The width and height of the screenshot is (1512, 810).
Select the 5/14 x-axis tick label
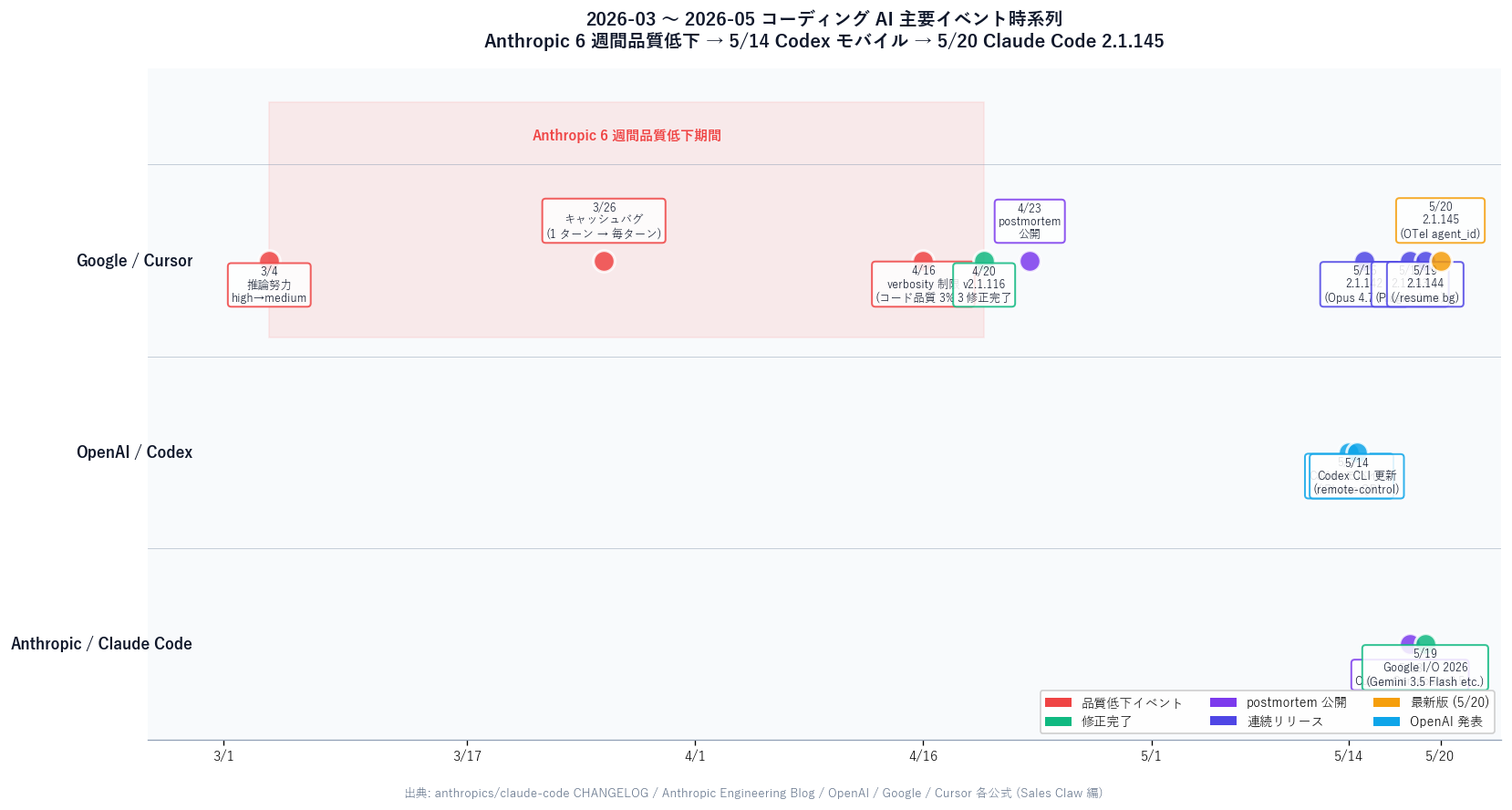click(x=1349, y=756)
